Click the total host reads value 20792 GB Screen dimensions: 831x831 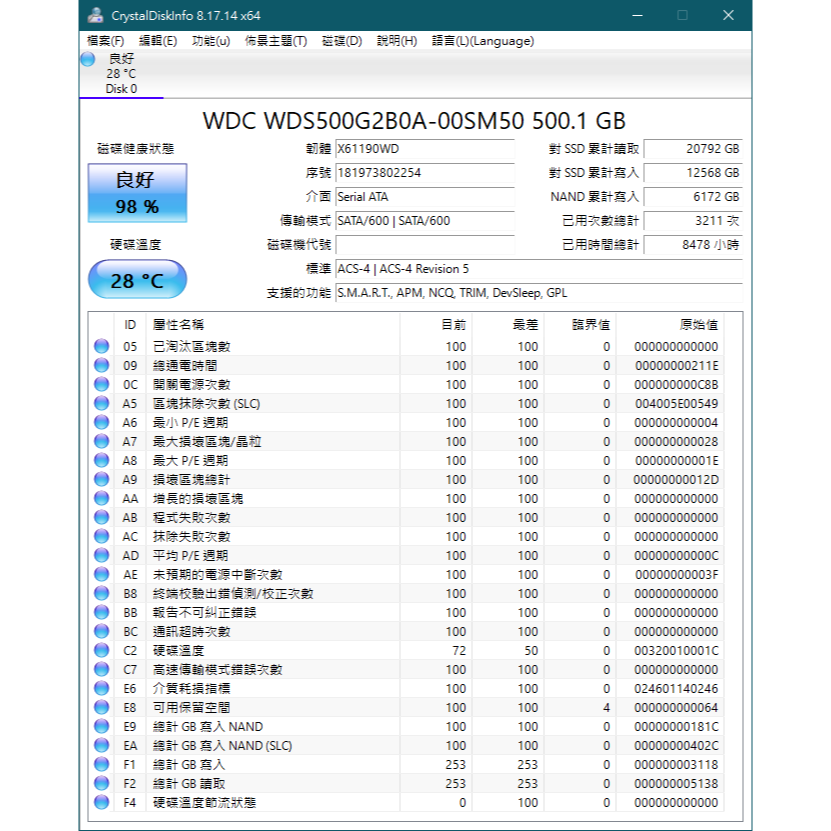(693, 149)
